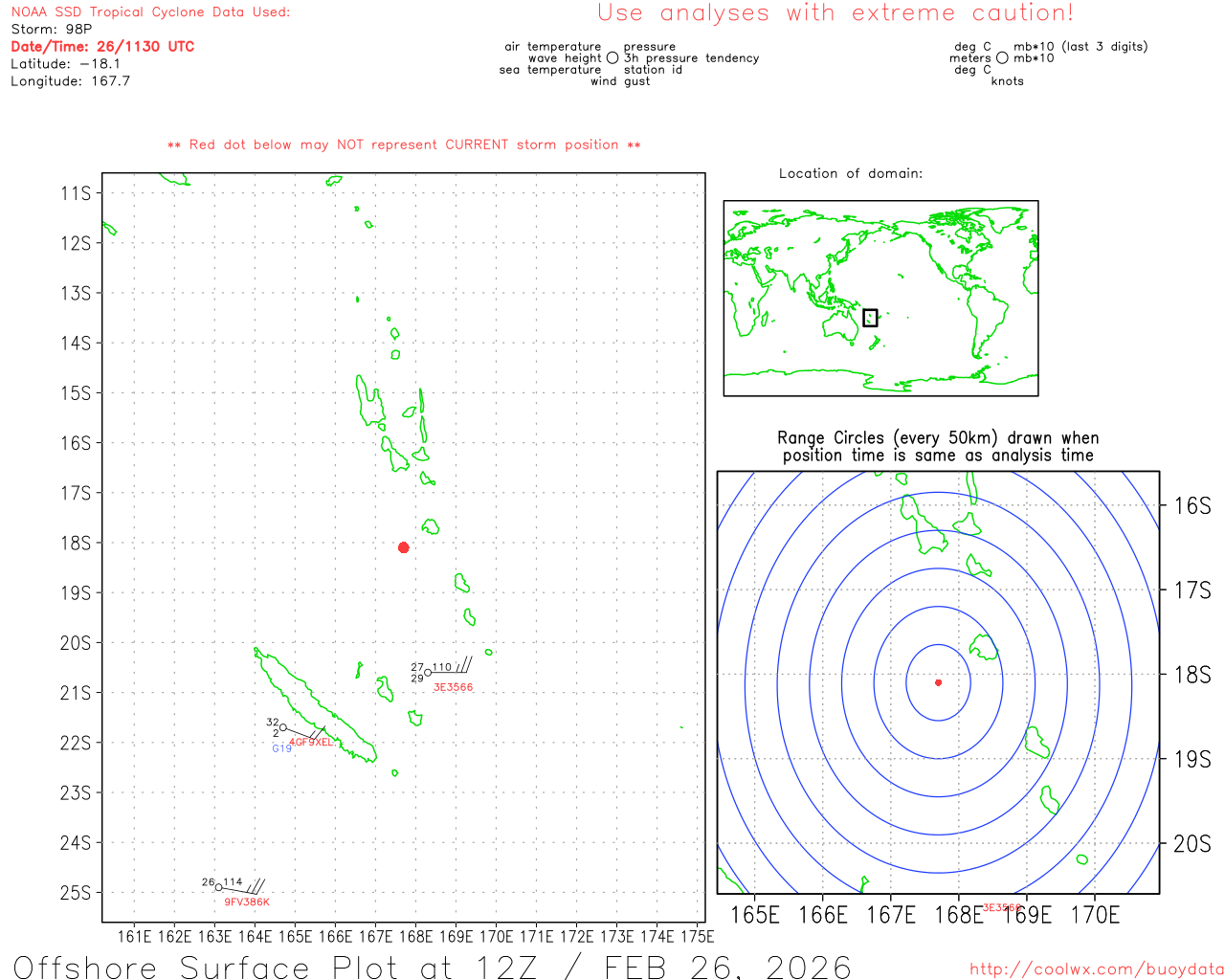Click station ID '4GF9XEL'
Image resolution: width=1225 pixels, height=980 pixels.
[x=311, y=742]
